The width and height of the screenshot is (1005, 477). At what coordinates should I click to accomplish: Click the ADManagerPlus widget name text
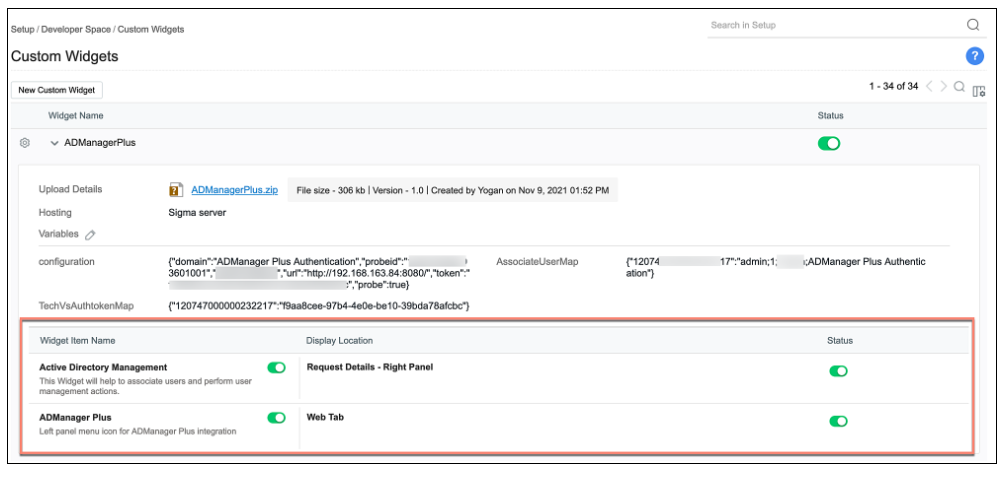(100, 143)
